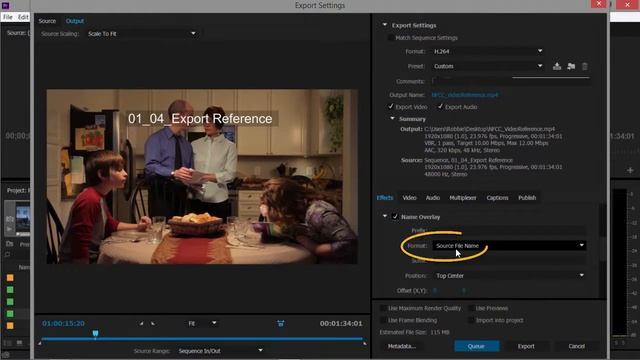Click the current timecode 01:00:15:20
This screenshot has height=360, width=640.
click(63, 323)
